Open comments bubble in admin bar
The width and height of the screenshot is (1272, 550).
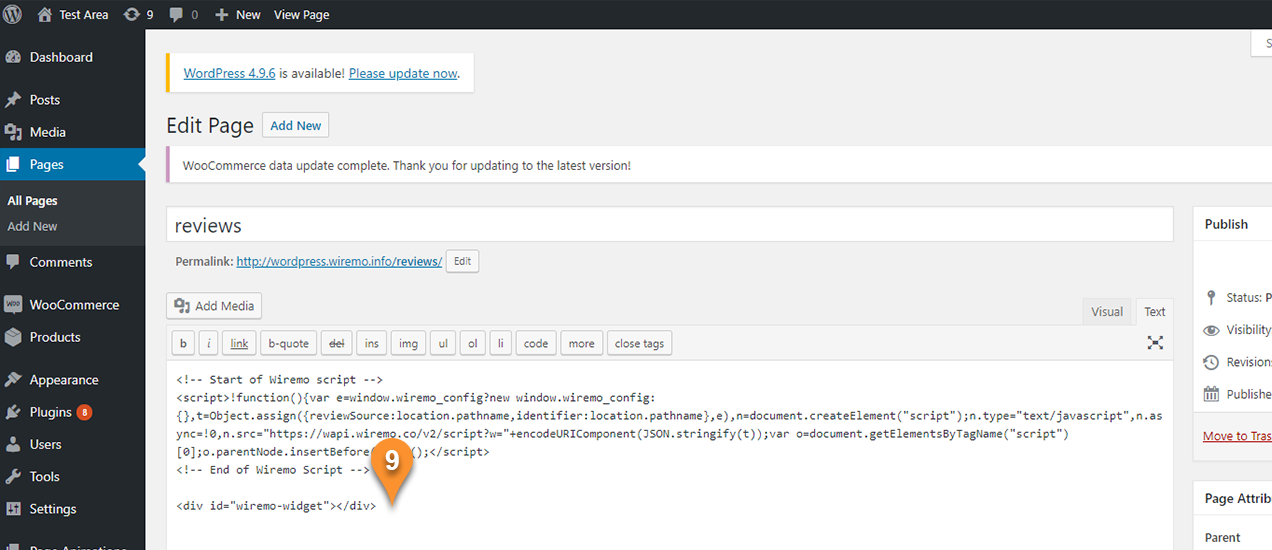tap(183, 15)
